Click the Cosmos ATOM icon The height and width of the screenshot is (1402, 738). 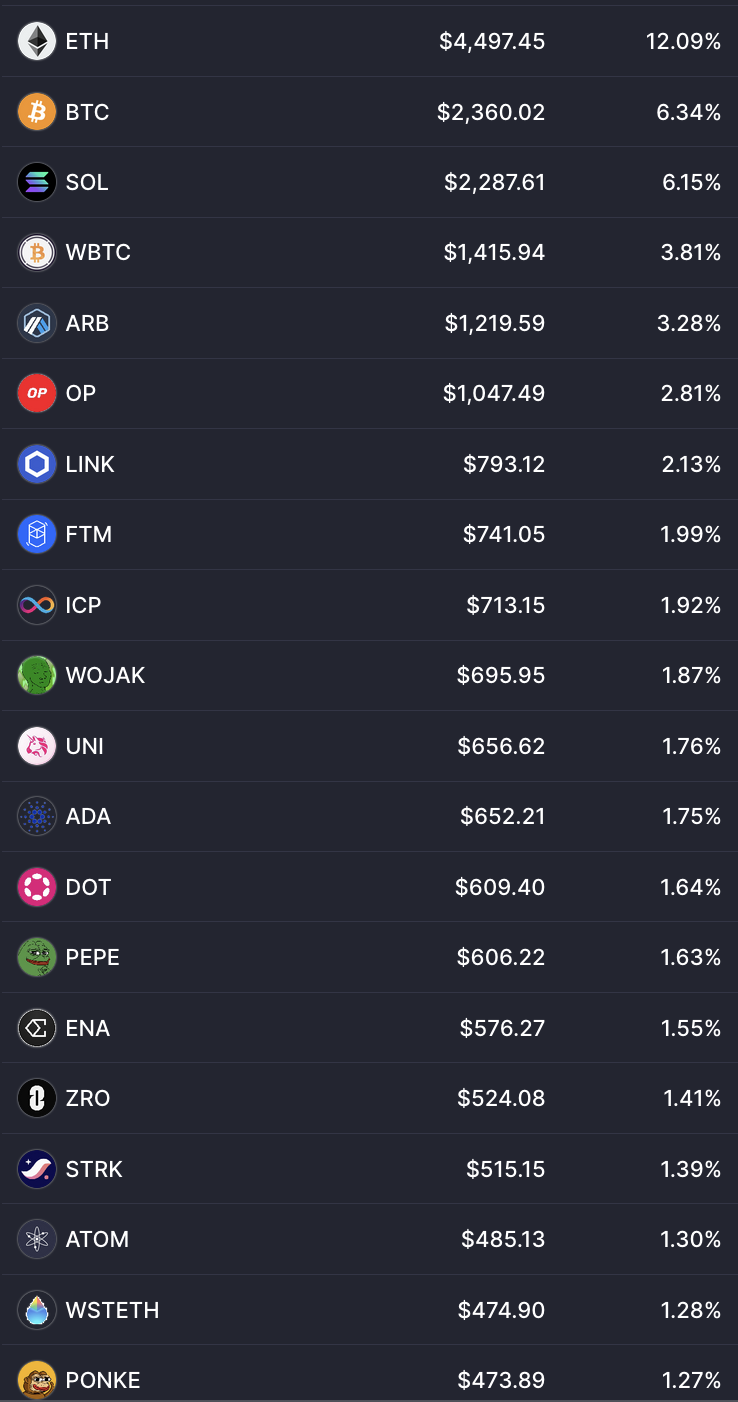coord(37,1239)
